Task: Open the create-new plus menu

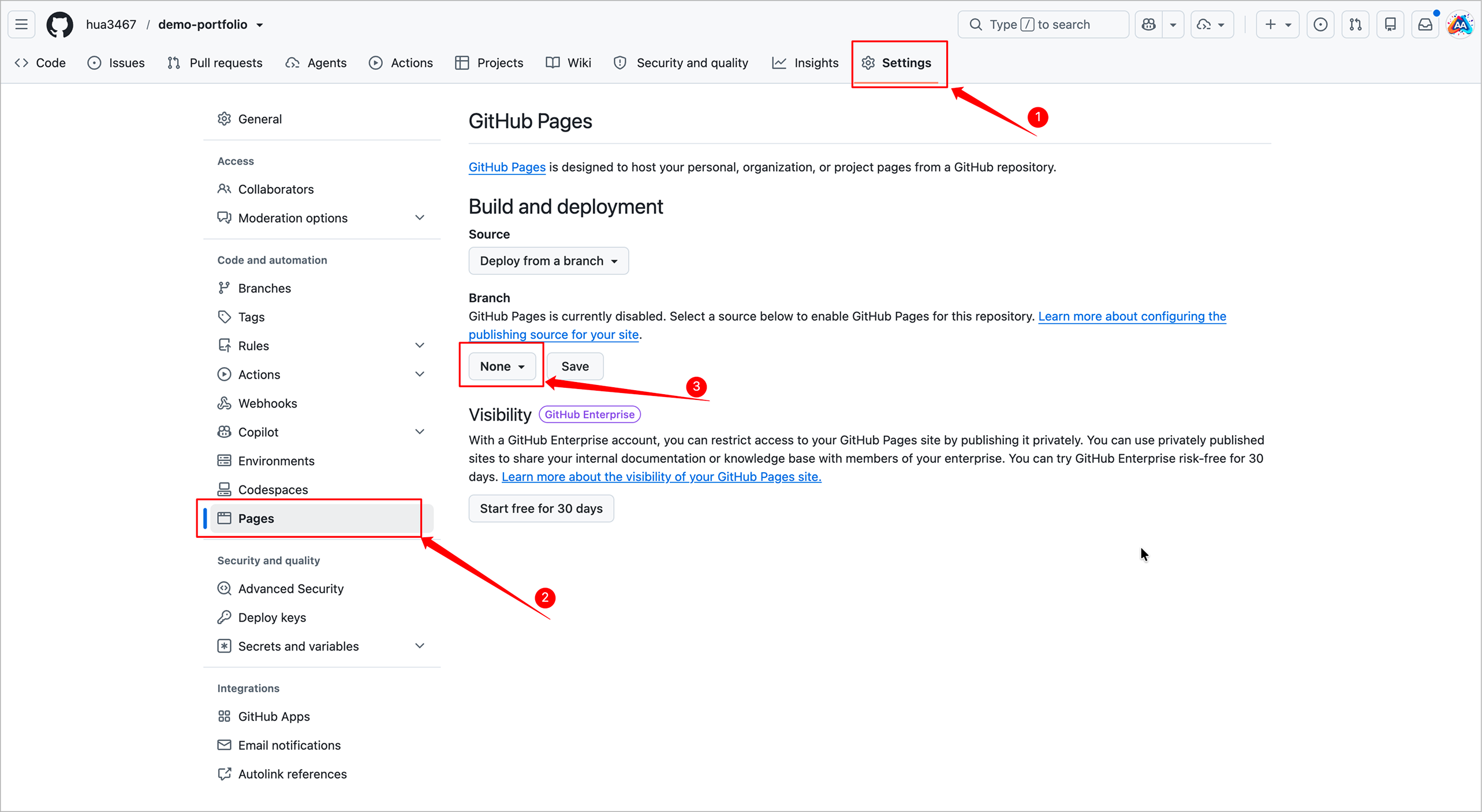Action: (x=1278, y=24)
